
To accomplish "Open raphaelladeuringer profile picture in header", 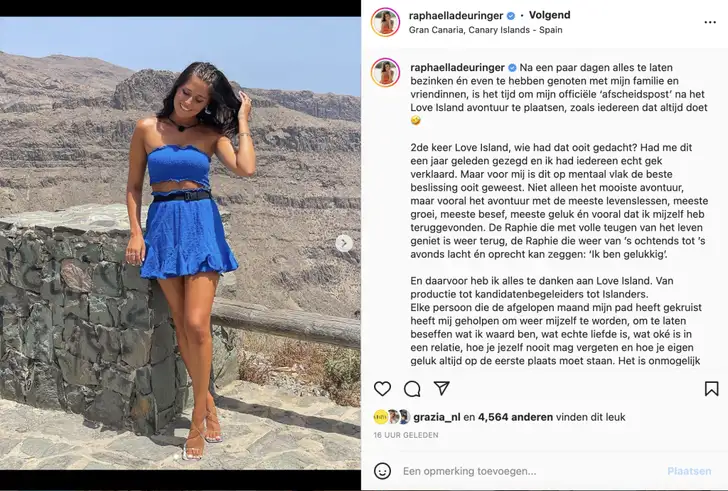I will pos(385,22).
